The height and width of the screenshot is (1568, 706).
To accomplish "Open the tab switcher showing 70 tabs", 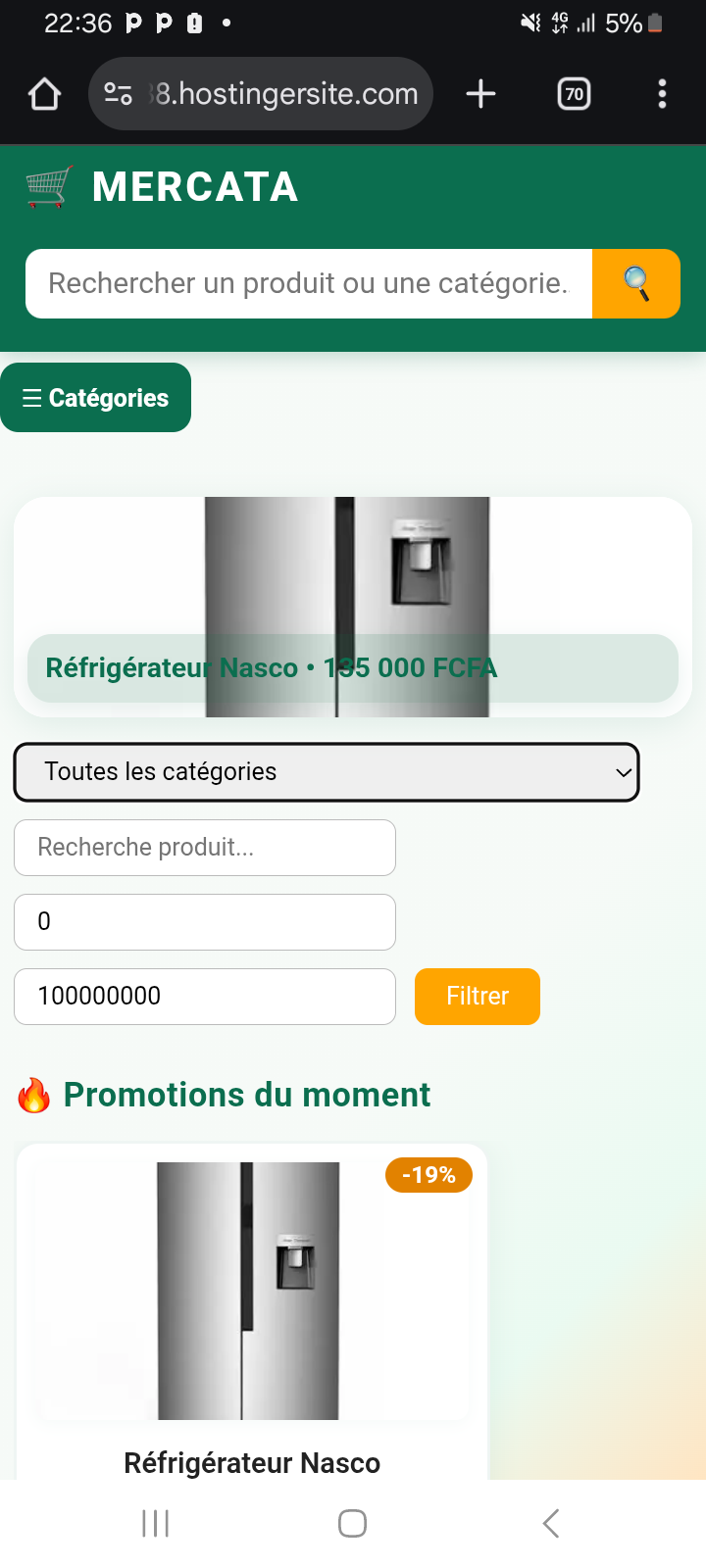I will [574, 94].
